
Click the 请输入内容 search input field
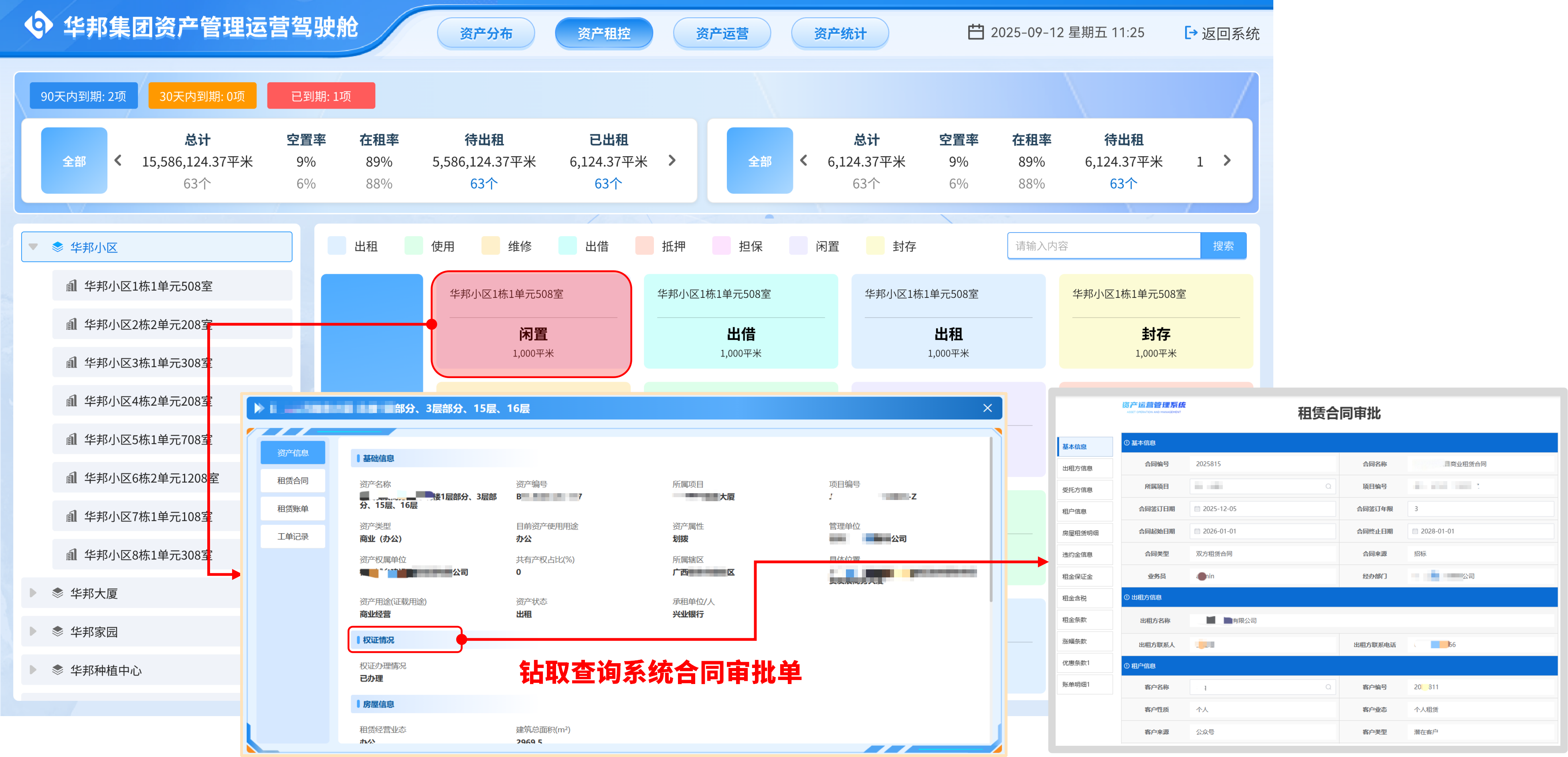1102,245
